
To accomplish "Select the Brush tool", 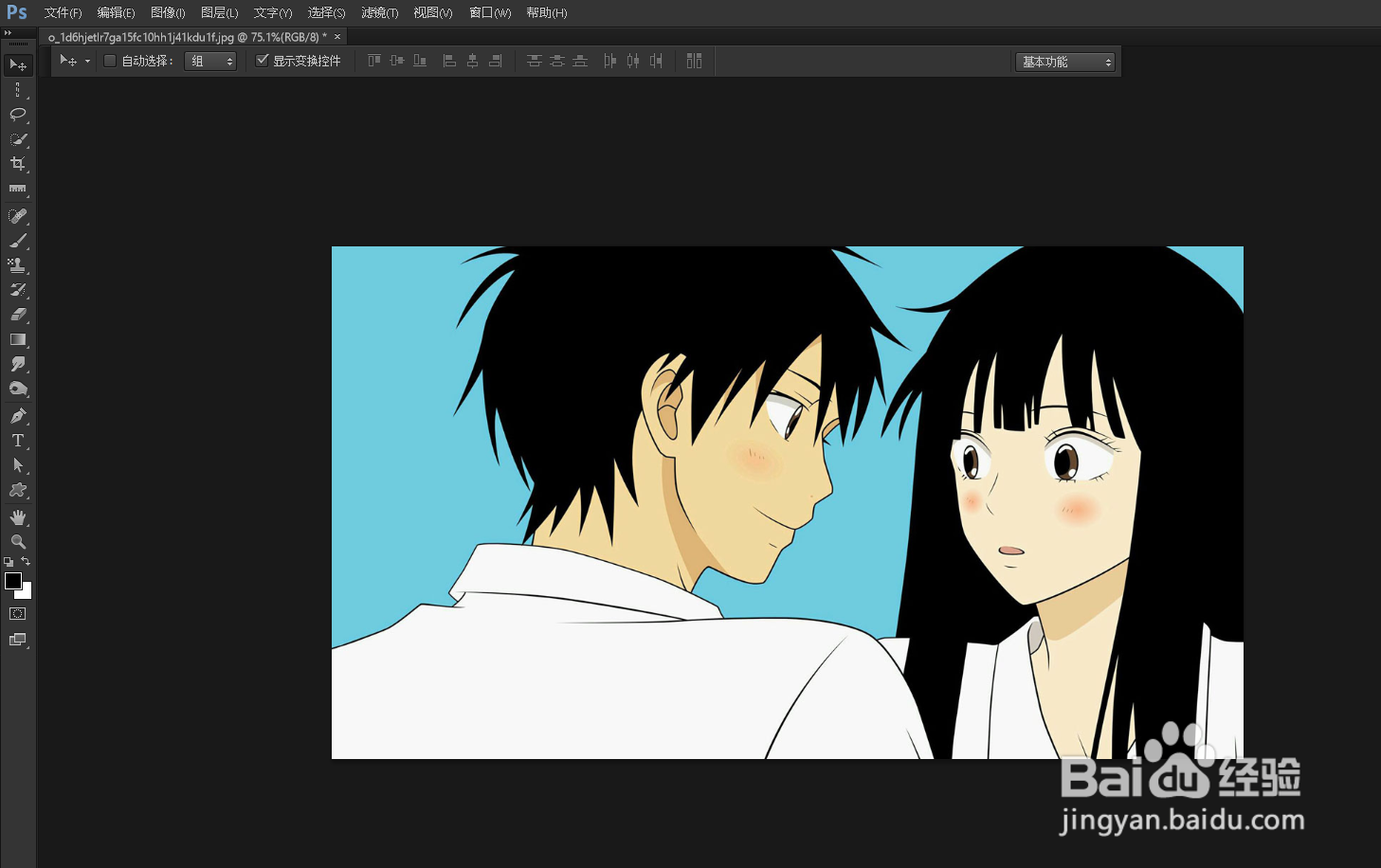I will 18,241.
